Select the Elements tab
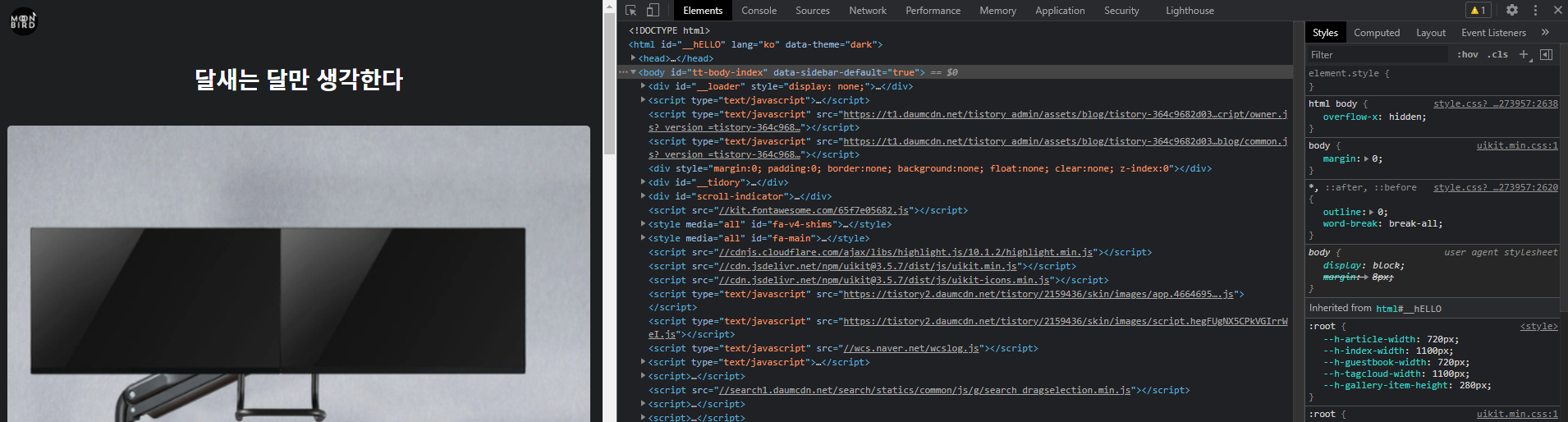 point(703,11)
